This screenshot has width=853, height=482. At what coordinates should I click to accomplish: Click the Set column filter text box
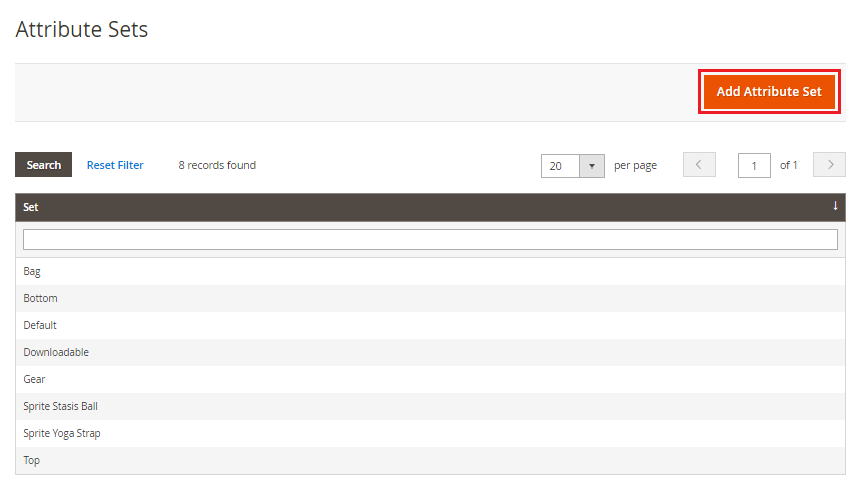point(430,240)
